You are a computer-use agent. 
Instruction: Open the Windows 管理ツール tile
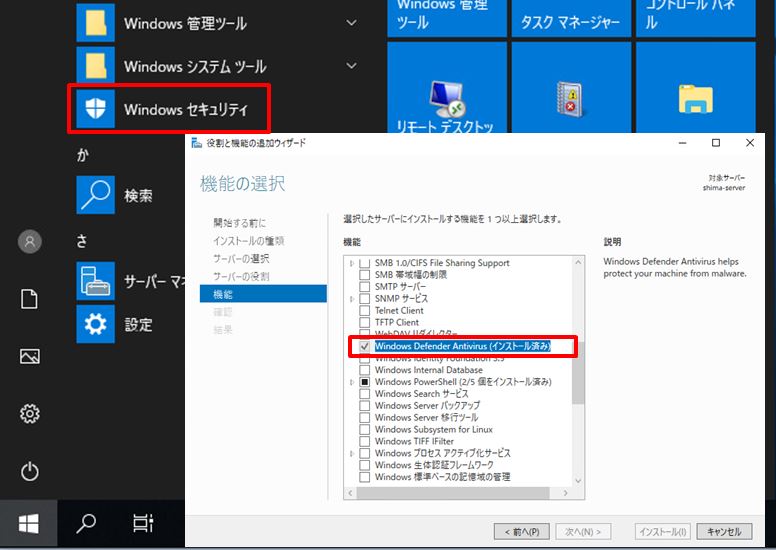tap(447, 18)
